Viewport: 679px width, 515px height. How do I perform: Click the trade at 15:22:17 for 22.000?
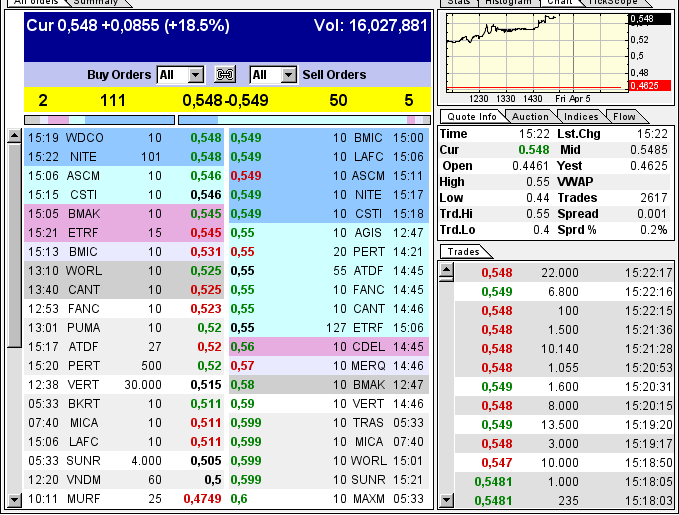pos(563,273)
